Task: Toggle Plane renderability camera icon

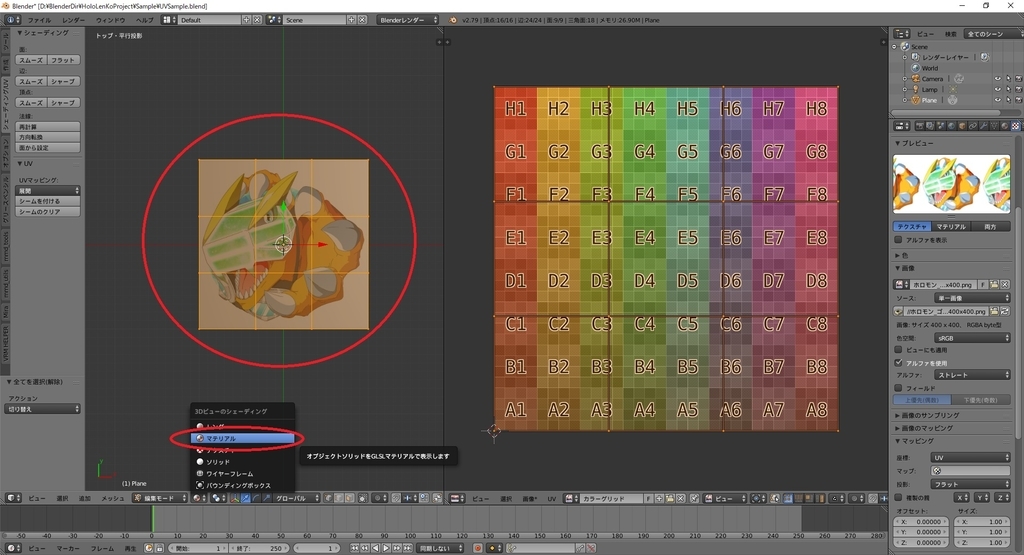Action: pos(1017,100)
